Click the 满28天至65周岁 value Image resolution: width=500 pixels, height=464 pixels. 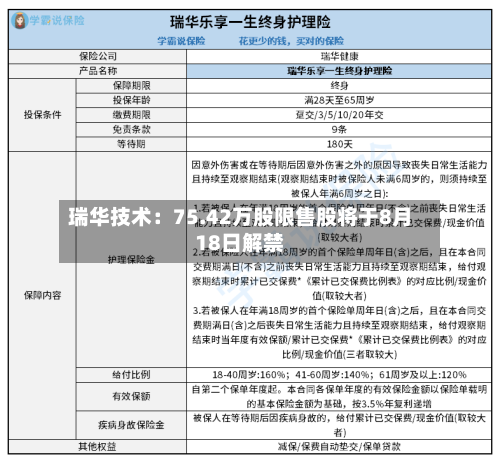coord(339,100)
